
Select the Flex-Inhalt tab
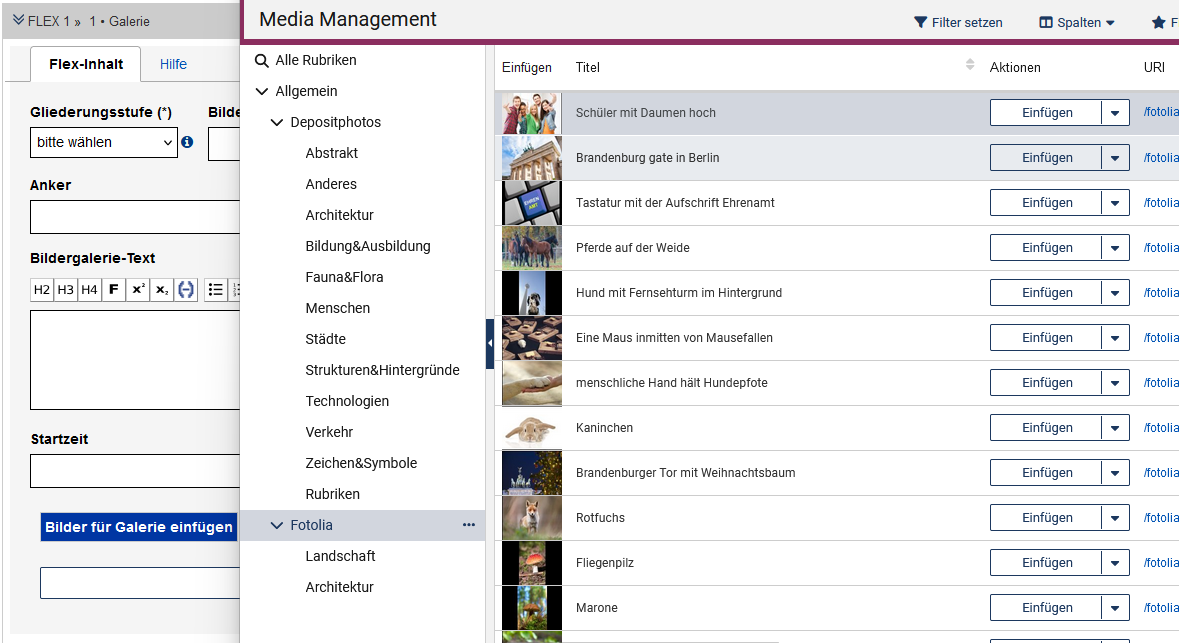click(x=85, y=63)
